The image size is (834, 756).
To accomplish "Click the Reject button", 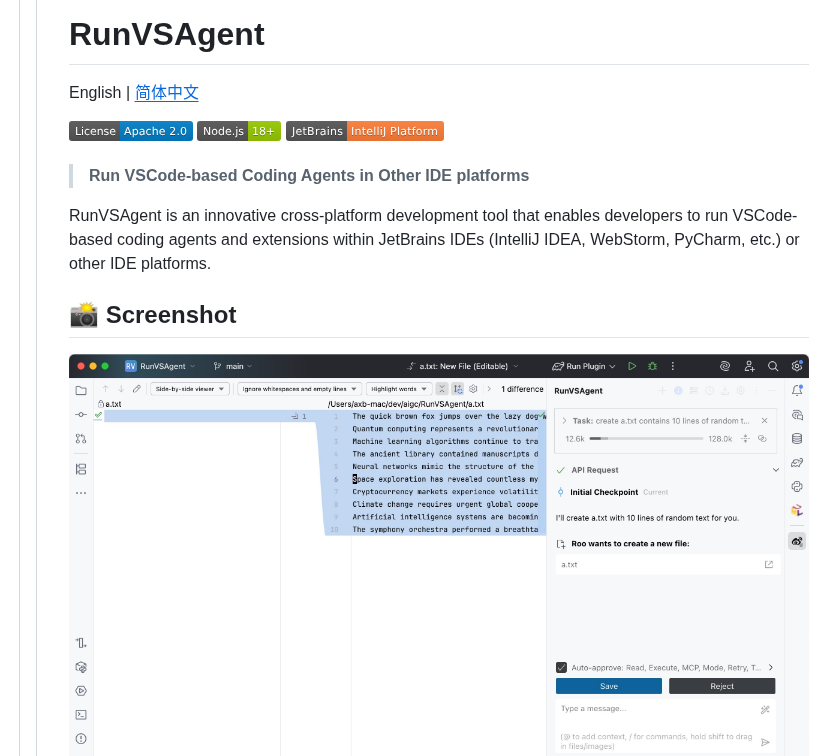I will tap(722, 686).
